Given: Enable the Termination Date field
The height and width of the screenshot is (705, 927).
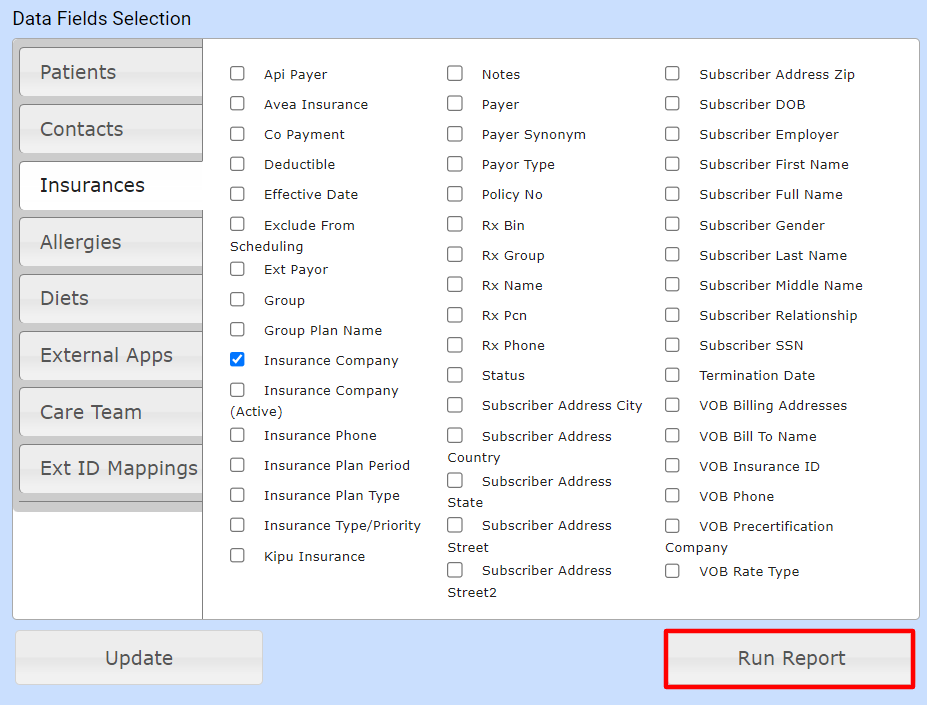Looking at the screenshot, I should [672, 374].
